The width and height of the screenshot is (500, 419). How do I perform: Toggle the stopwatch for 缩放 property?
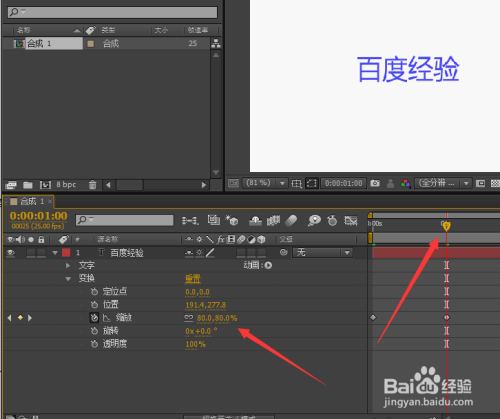point(94,318)
